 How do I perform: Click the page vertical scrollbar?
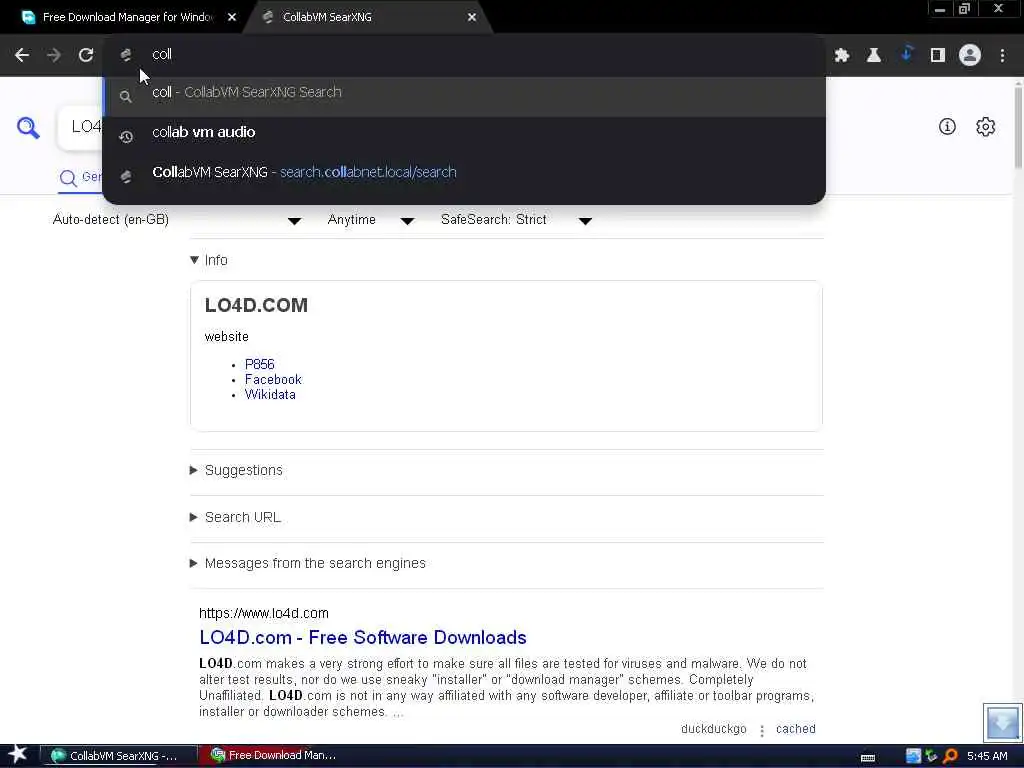click(1018, 126)
